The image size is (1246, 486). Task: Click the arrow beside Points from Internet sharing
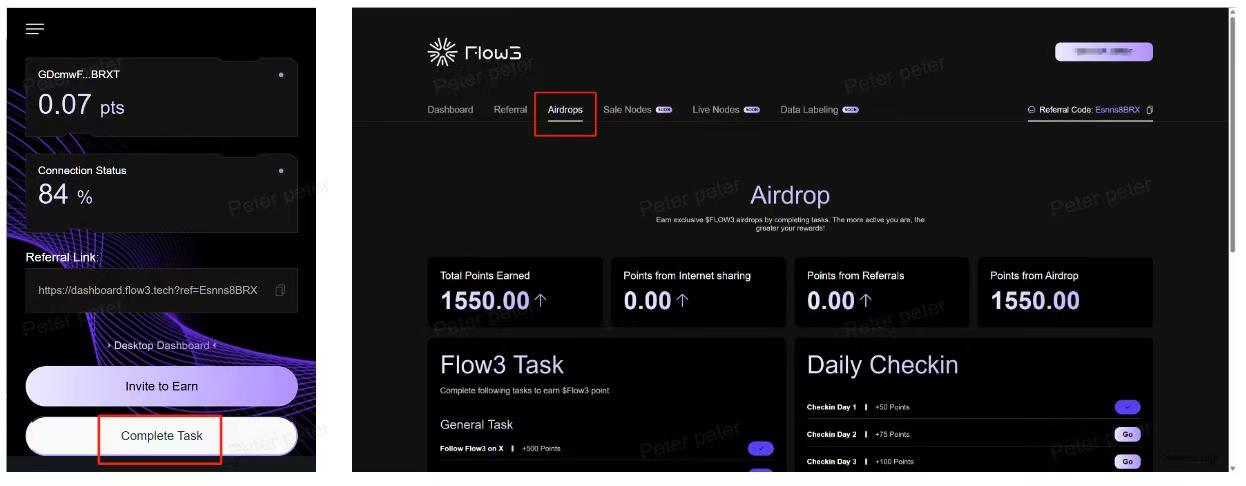683,301
